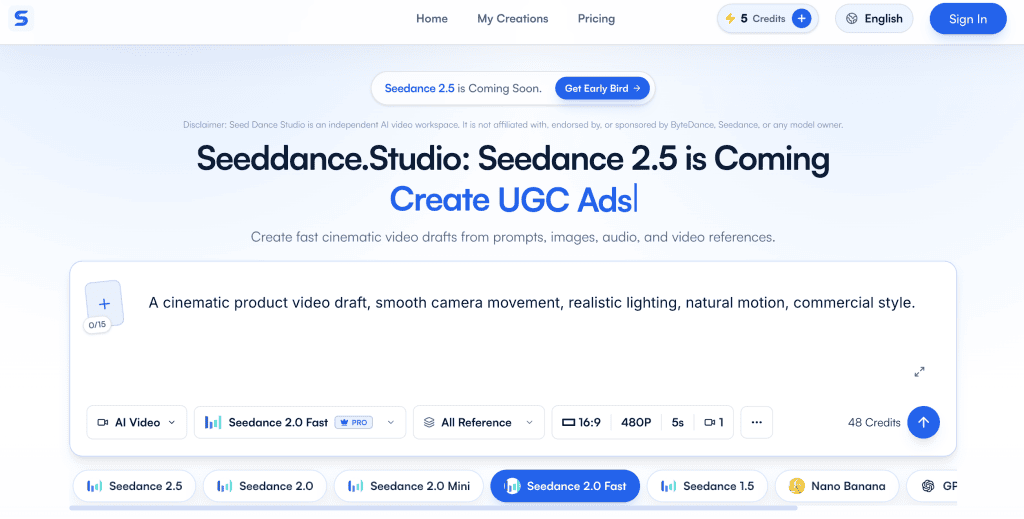Click the Seedance 2.5 link in banner
1024x519 pixels.
419,88
